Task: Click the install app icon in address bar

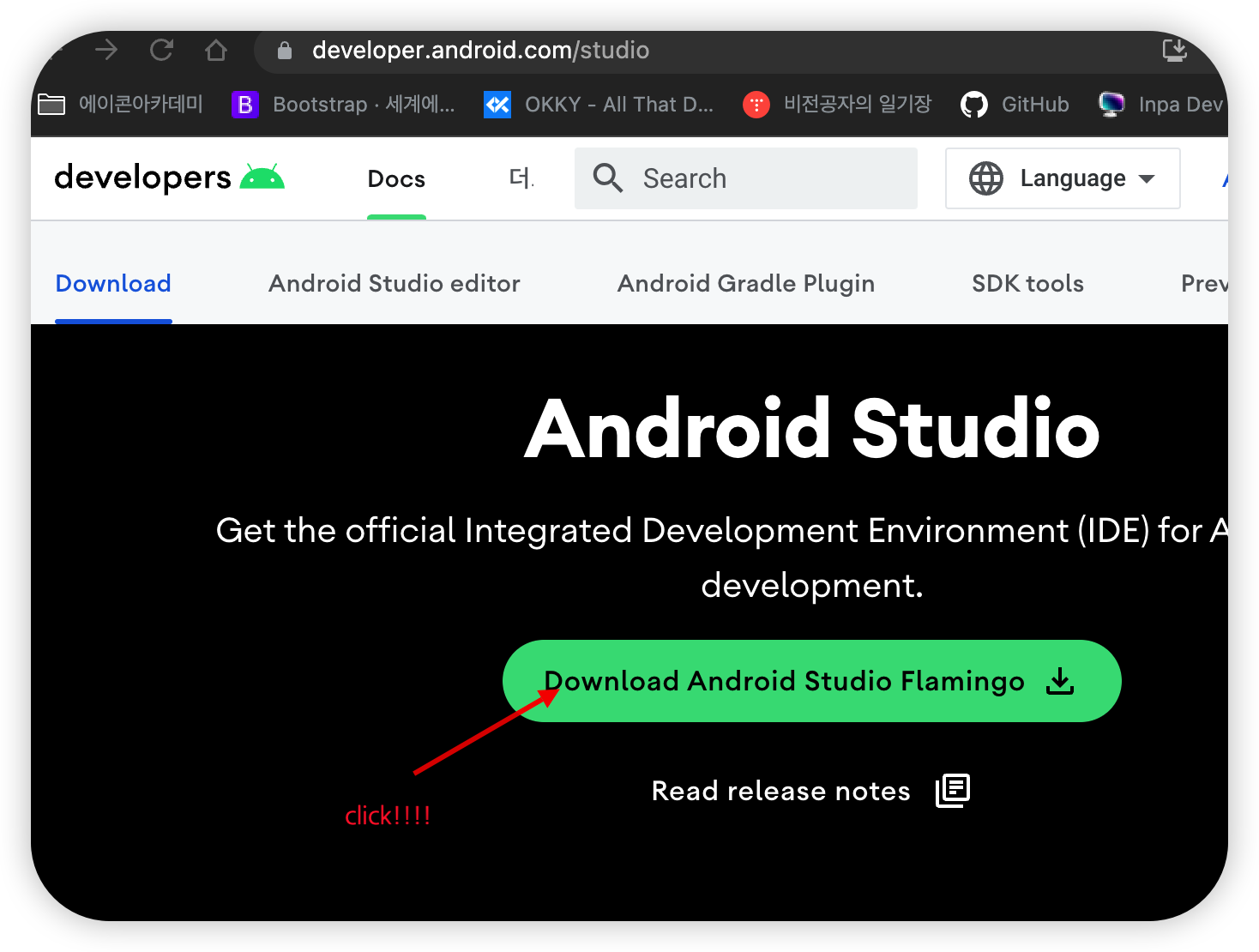Action: [x=1174, y=51]
